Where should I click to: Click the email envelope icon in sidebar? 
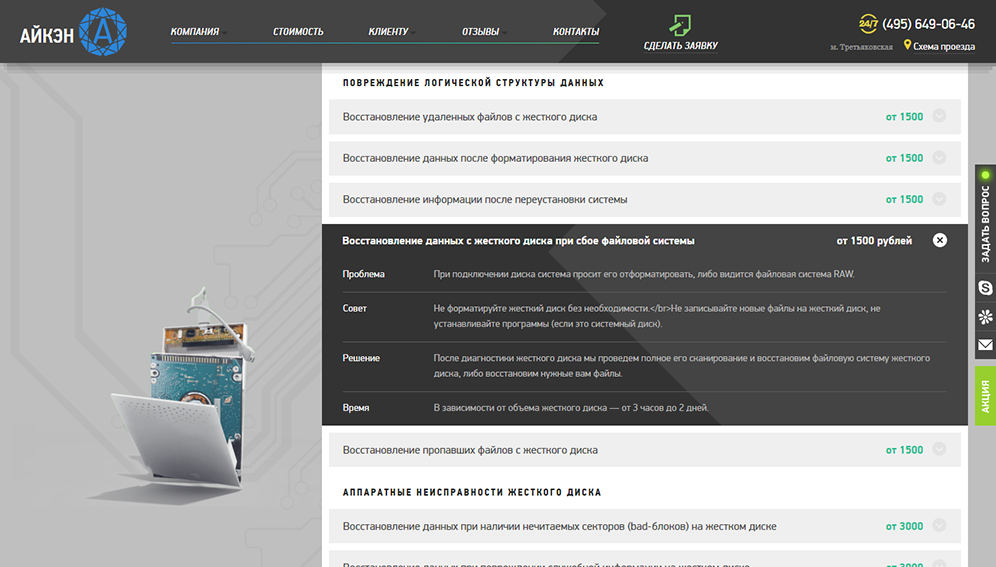click(x=985, y=345)
